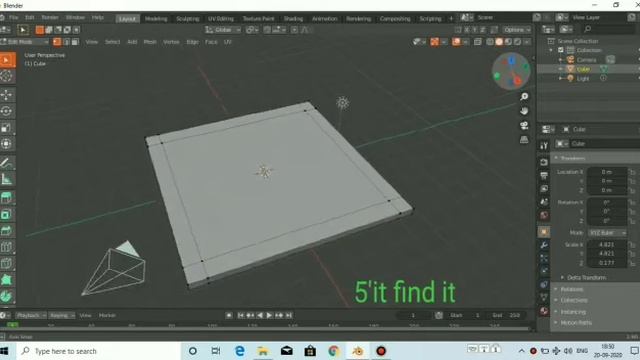This screenshot has width=640, height=360.
Task: Pick the Scale tool
Action: click(7, 127)
